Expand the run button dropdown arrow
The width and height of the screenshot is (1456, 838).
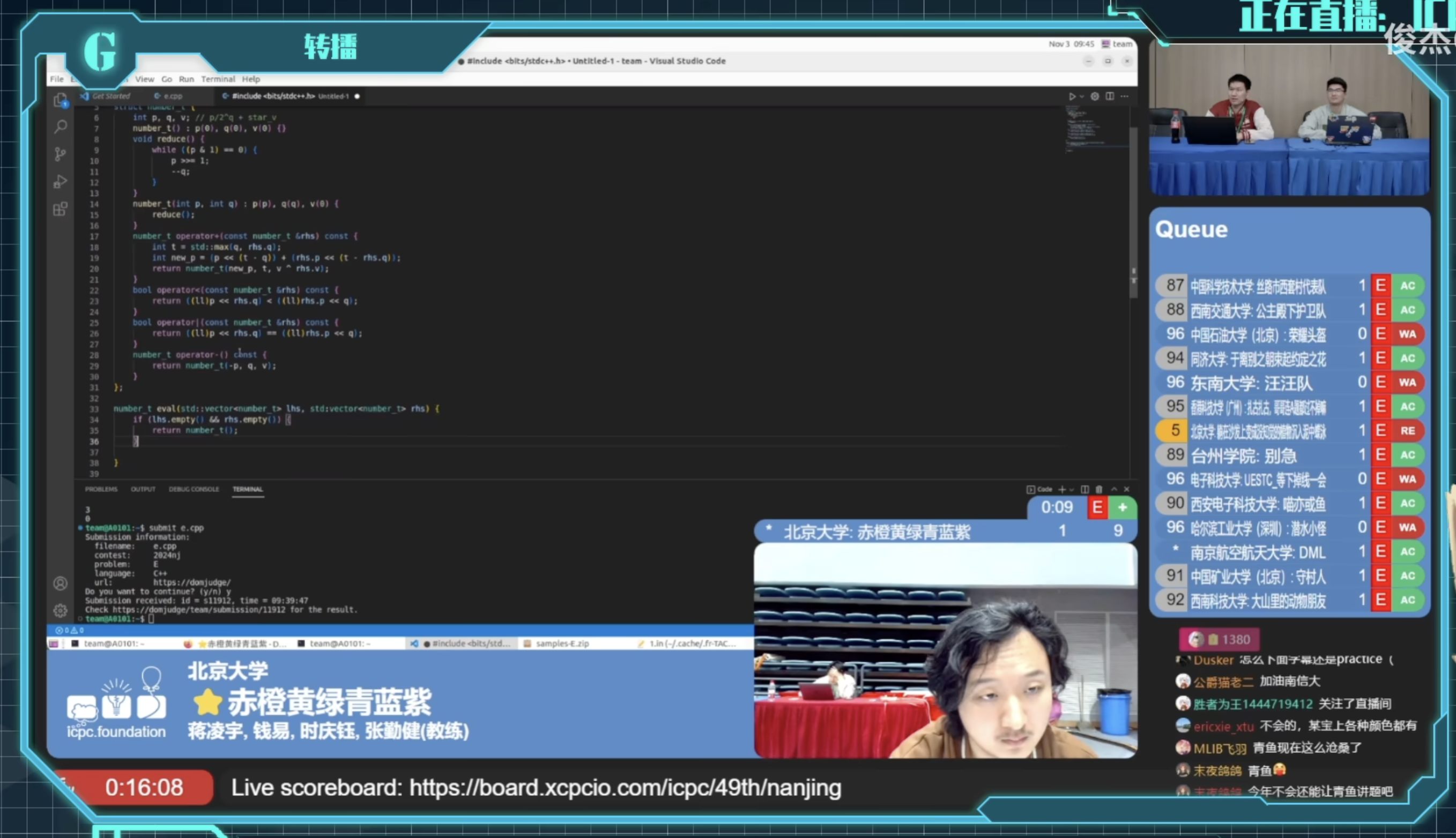[1082, 96]
